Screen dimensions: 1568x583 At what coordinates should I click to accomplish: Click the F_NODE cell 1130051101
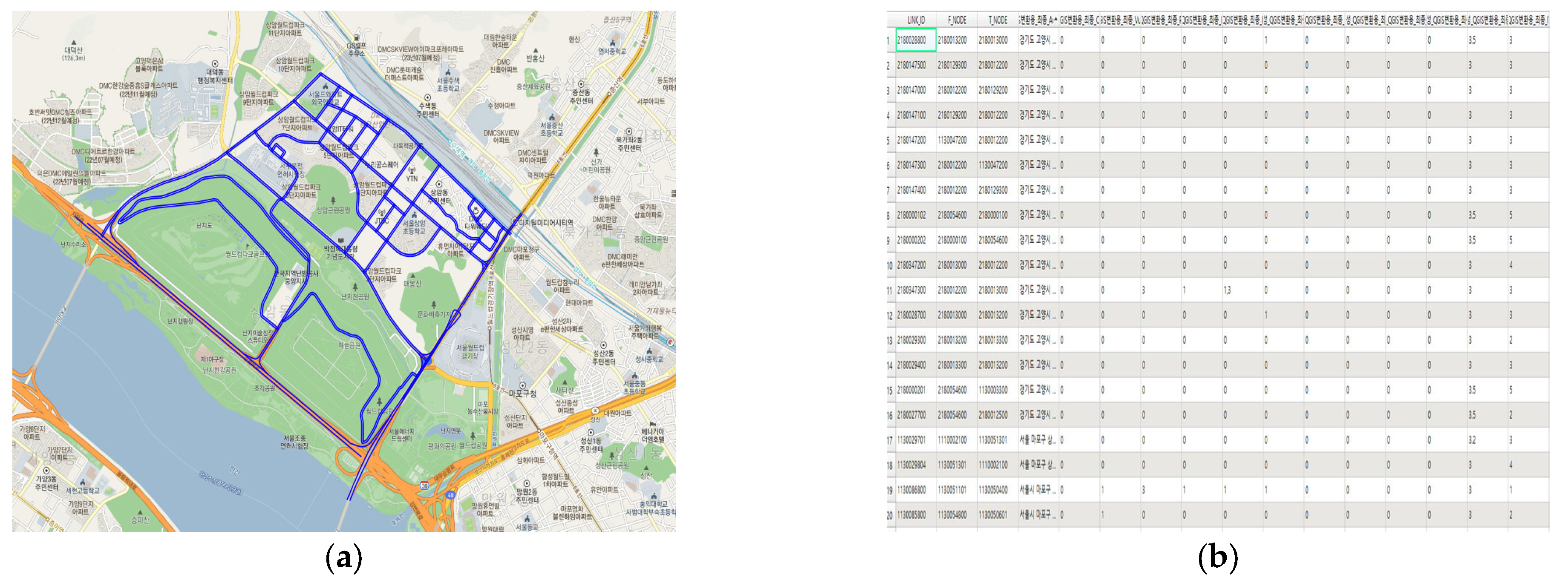coord(952,490)
